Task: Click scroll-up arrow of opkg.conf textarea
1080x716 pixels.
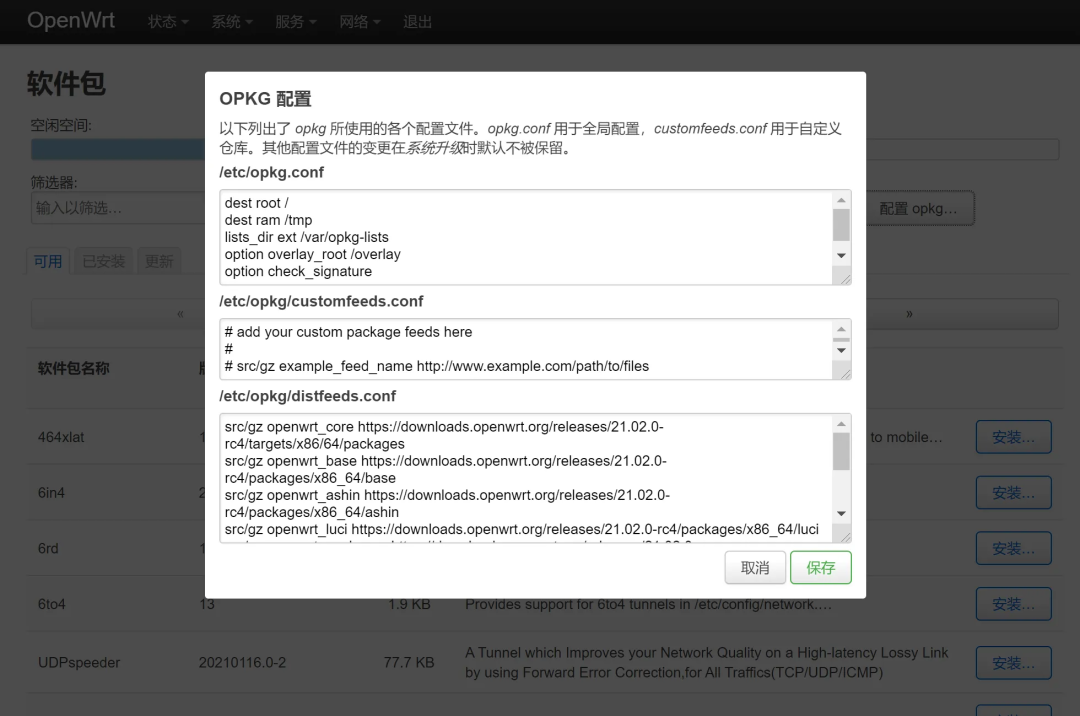Action: coord(841,200)
